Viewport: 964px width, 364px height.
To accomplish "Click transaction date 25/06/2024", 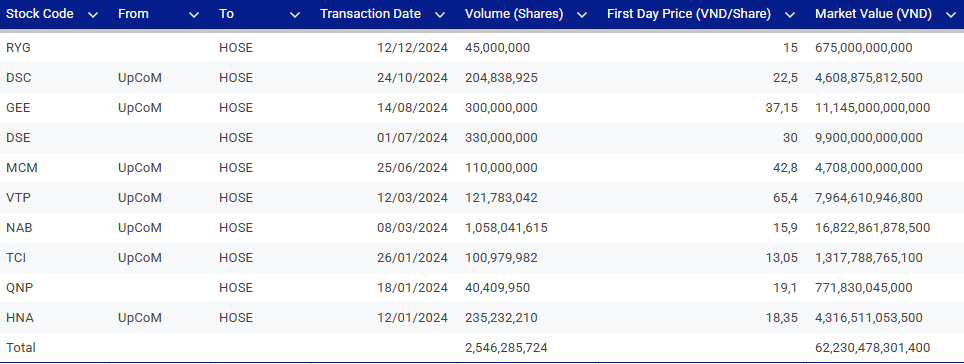I will coord(413,168).
